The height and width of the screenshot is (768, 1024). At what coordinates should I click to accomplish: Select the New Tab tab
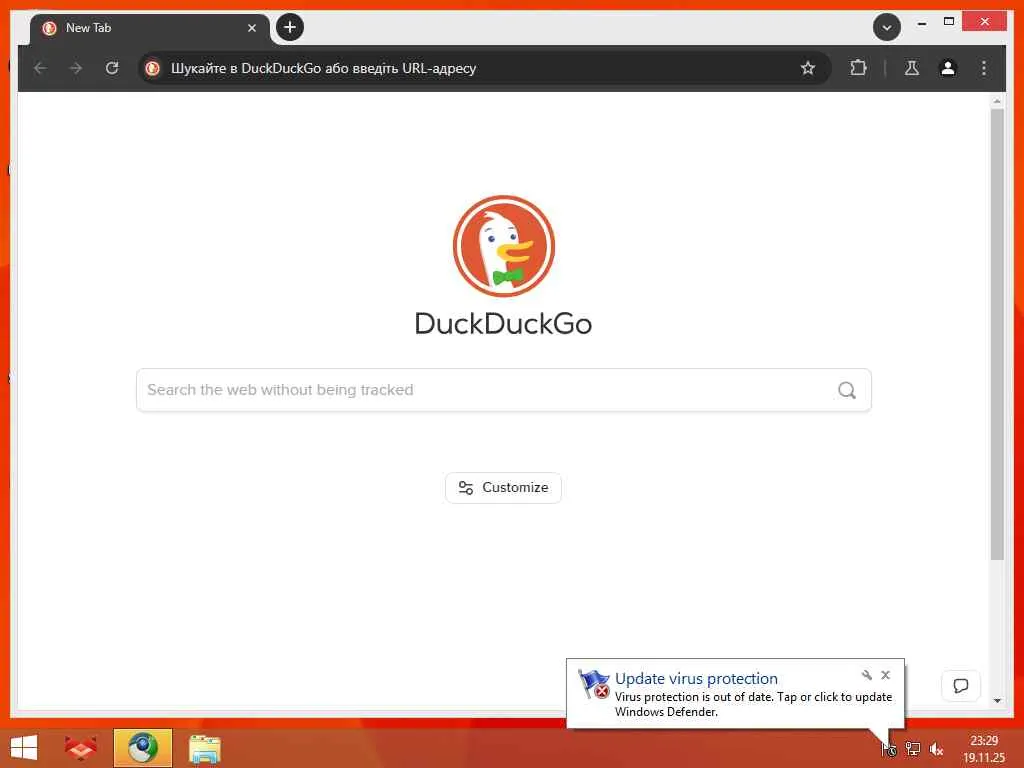pos(150,28)
